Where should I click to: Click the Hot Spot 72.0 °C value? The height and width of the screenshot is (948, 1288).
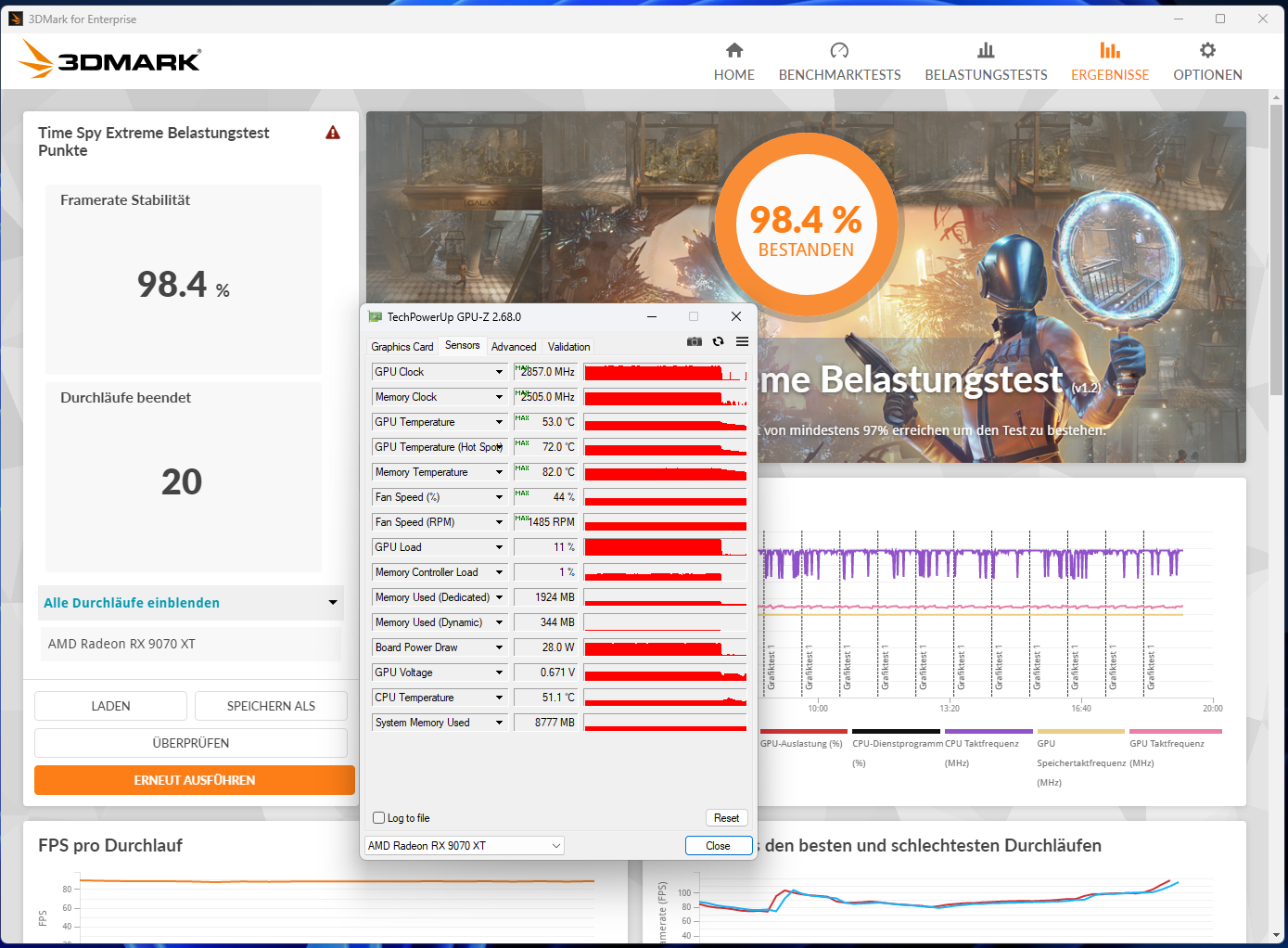[x=545, y=447]
